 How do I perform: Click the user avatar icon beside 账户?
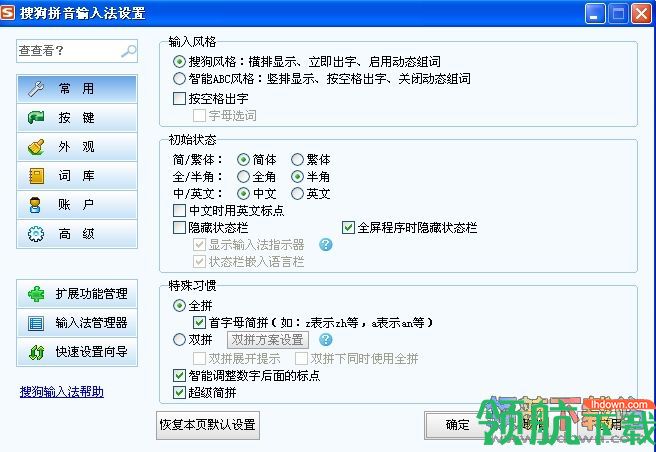36,205
